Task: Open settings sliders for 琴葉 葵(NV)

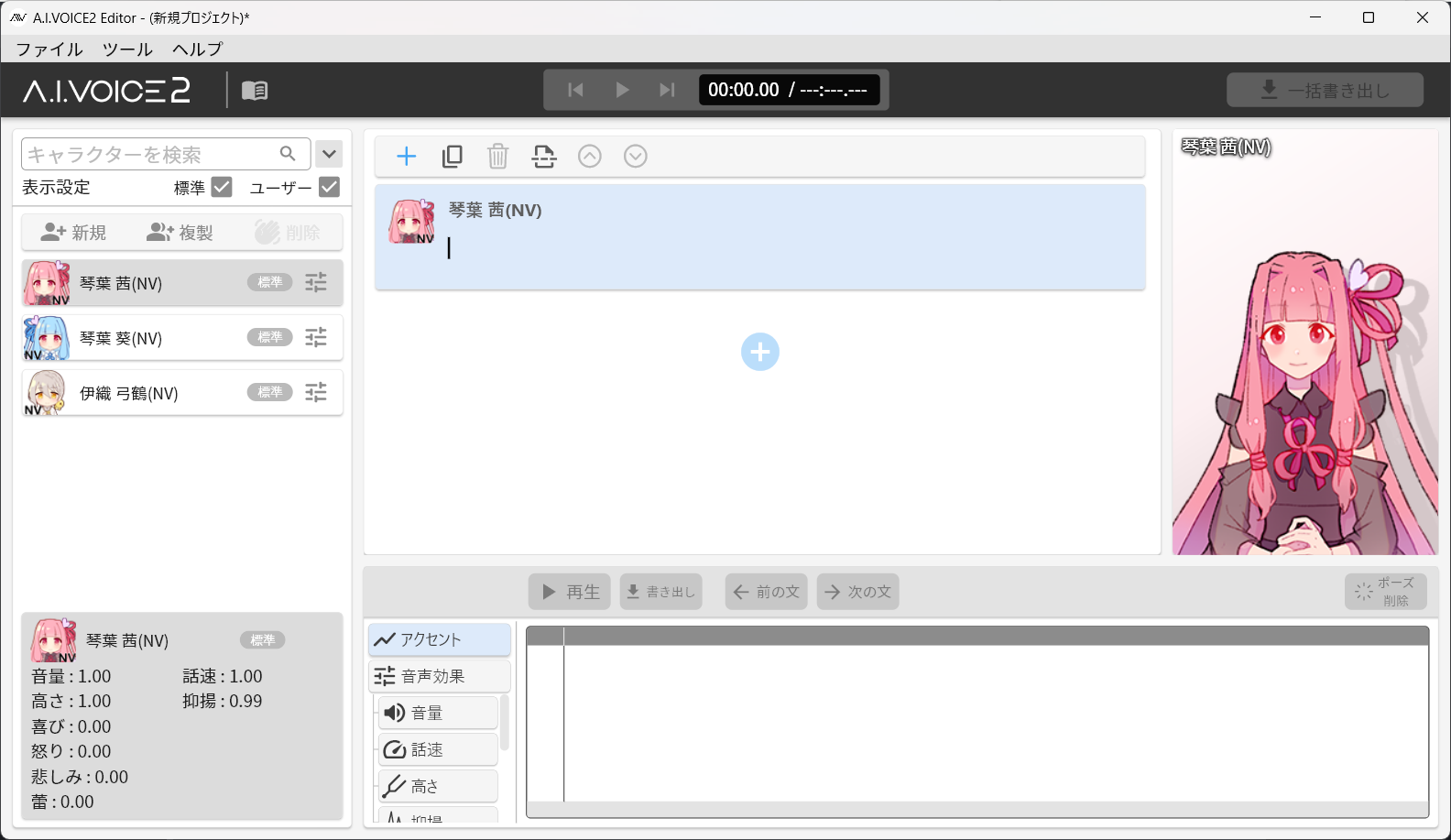Action: click(x=316, y=337)
